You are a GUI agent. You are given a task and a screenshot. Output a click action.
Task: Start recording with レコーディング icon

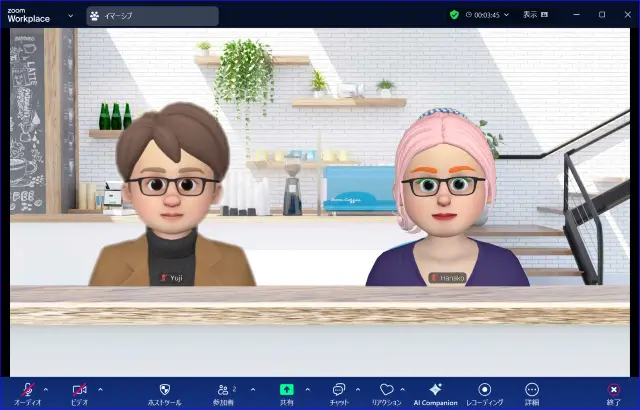click(x=484, y=390)
